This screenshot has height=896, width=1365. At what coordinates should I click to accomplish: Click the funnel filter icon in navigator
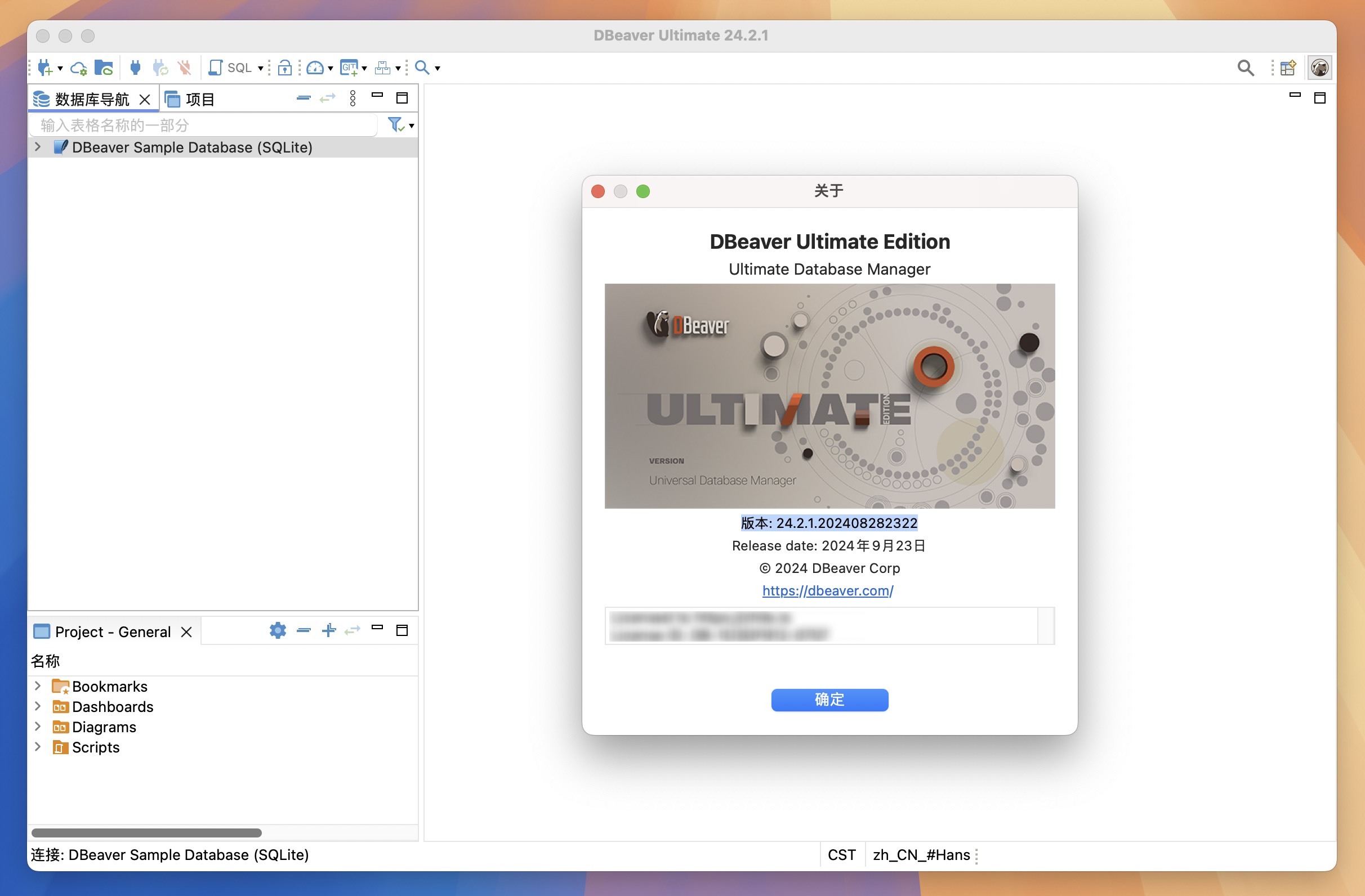tap(396, 124)
